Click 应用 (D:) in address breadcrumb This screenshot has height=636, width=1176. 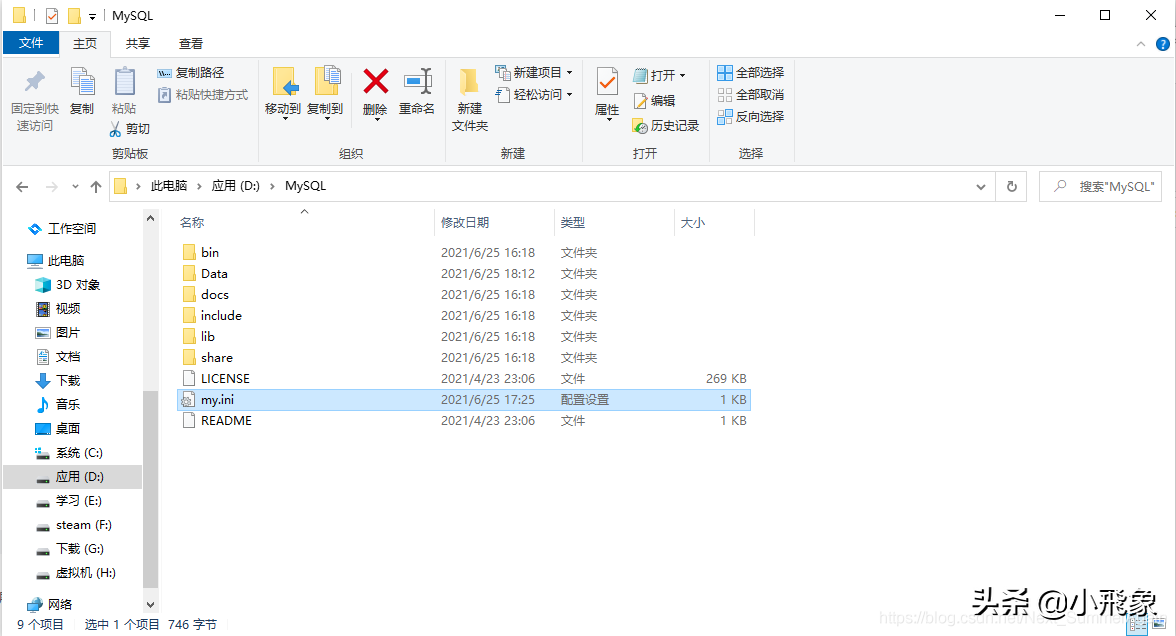coord(236,186)
